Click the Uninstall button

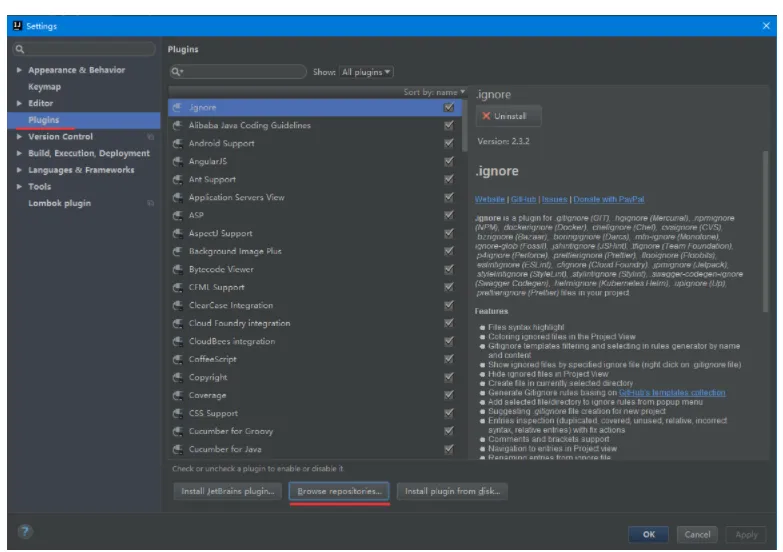(508, 116)
